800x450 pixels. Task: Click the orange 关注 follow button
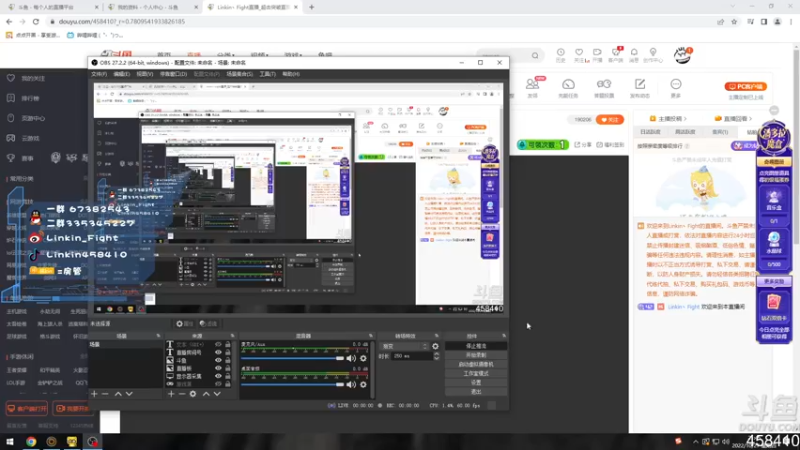tap(610, 119)
